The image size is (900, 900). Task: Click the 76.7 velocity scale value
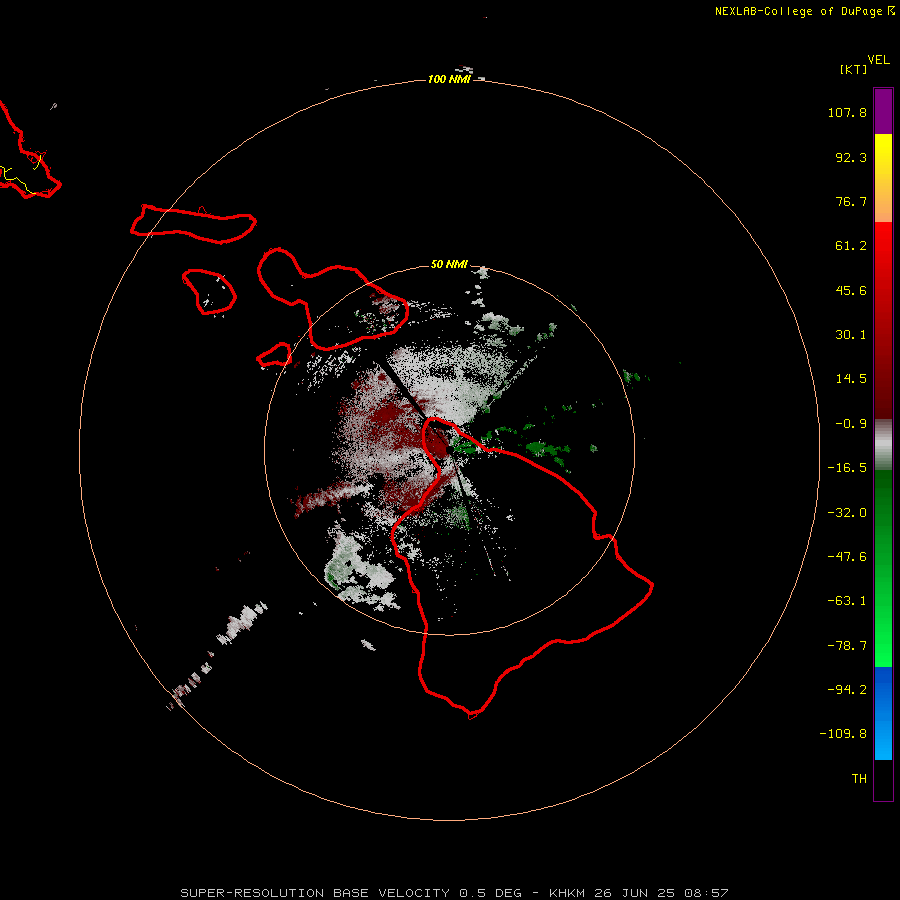(x=851, y=201)
